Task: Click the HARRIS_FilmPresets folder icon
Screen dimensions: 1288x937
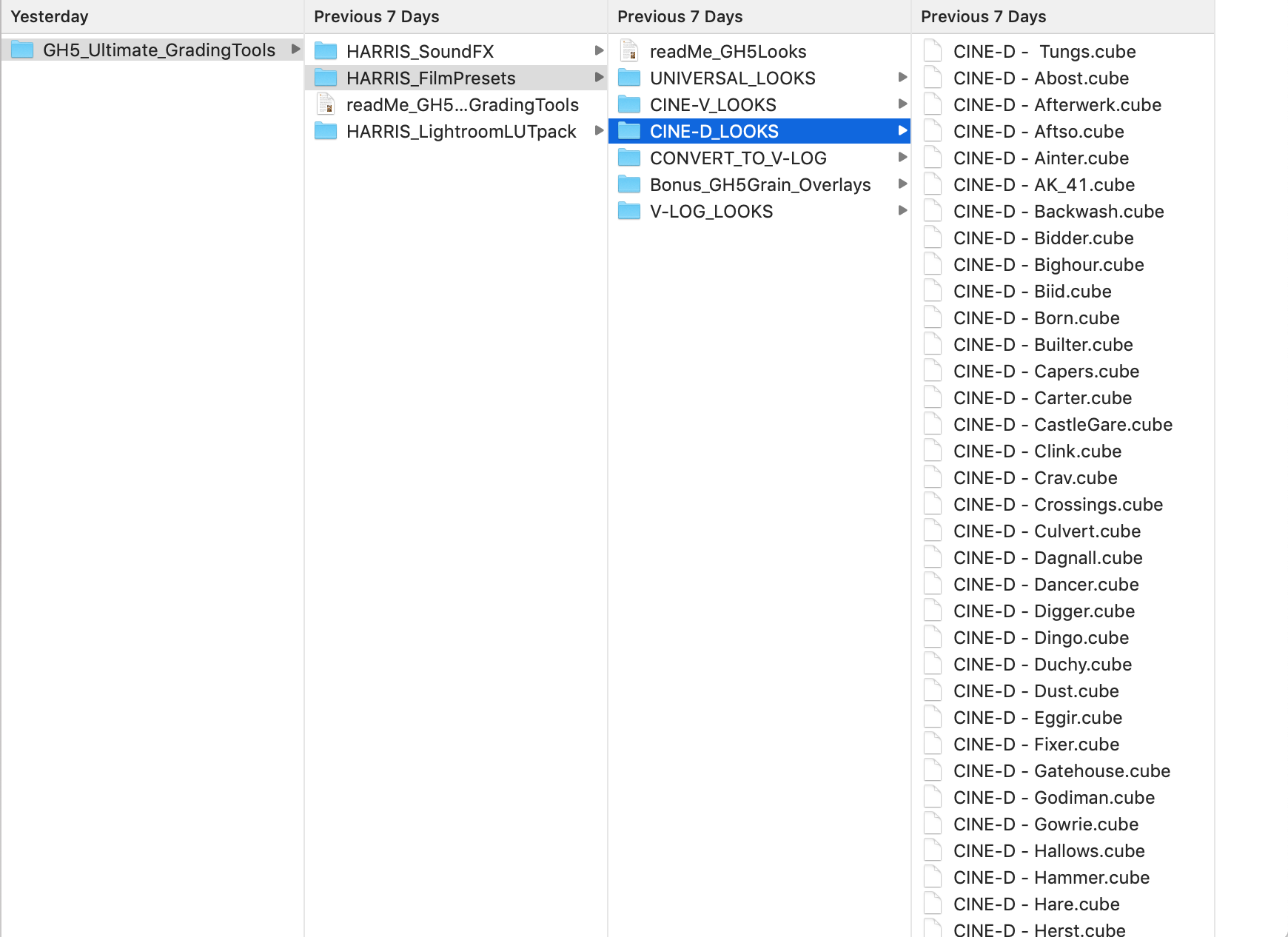Action: (326, 78)
